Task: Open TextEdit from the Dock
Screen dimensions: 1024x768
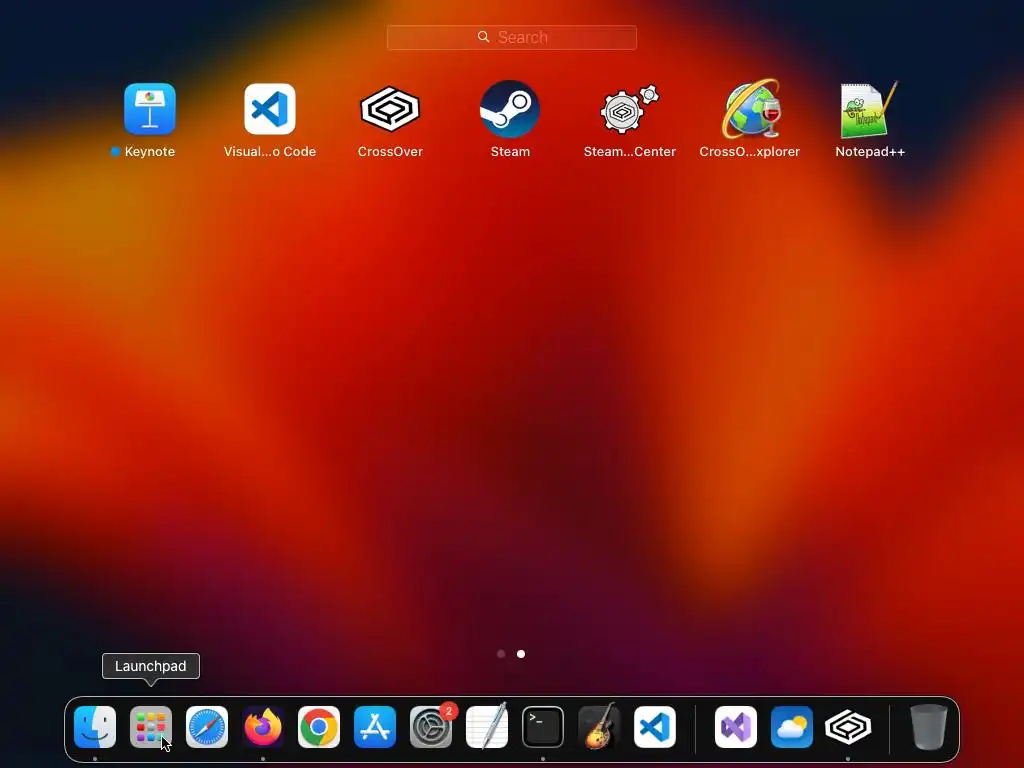Action: pos(487,727)
